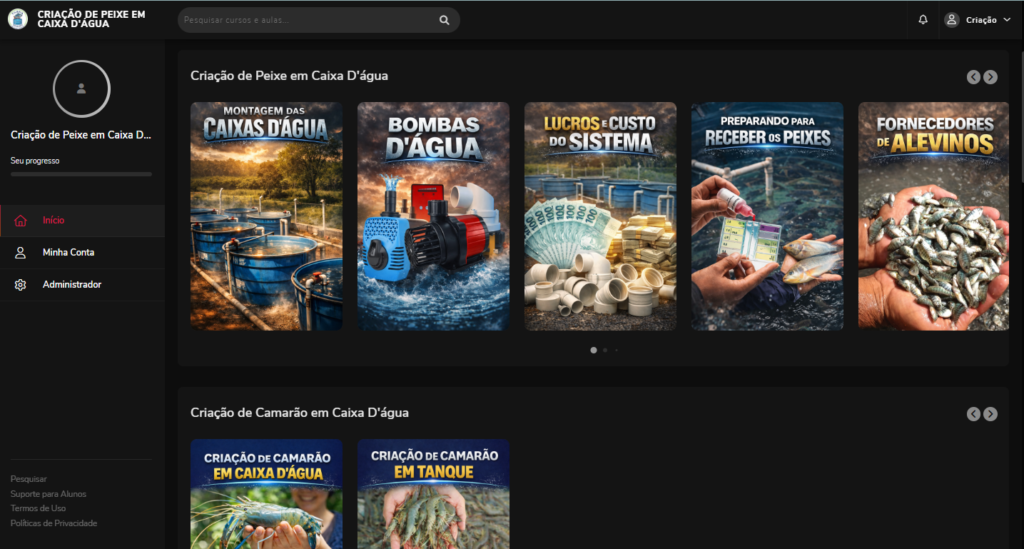Click the user avatar icon in the top bar
The height and width of the screenshot is (549, 1024).
pyautogui.click(x=951, y=19)
